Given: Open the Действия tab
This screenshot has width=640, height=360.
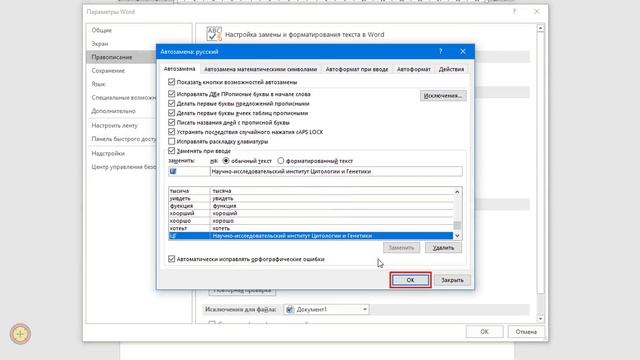Looking at the screenshot, I should pos(451,69).
